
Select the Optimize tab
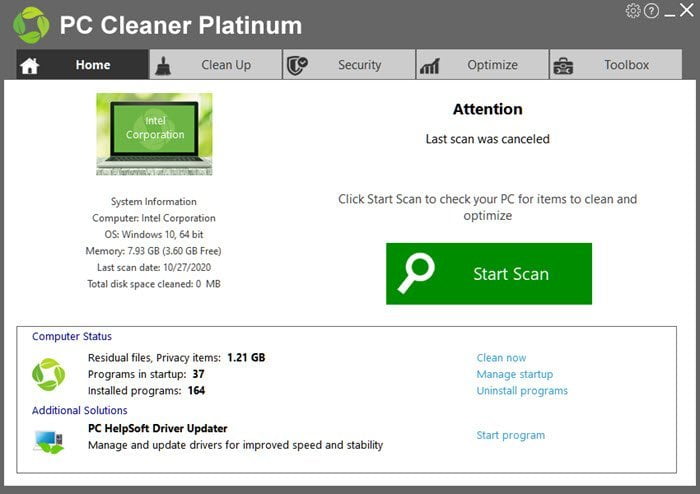[x=483, y=65]
